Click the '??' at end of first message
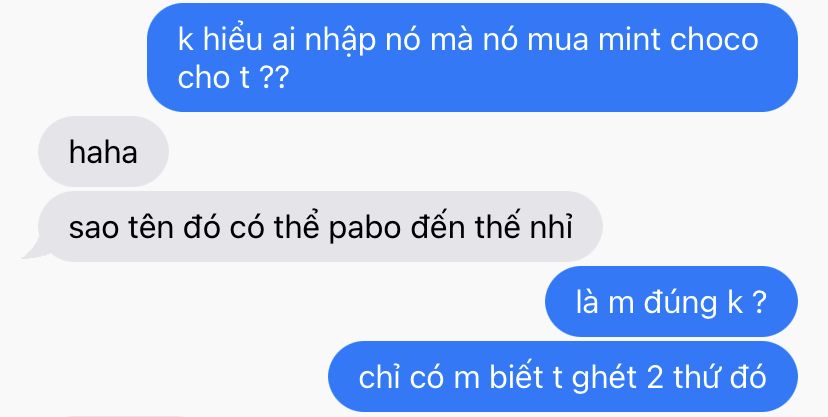The height and width of the screenshot is (417, 828). coord(276,78)
